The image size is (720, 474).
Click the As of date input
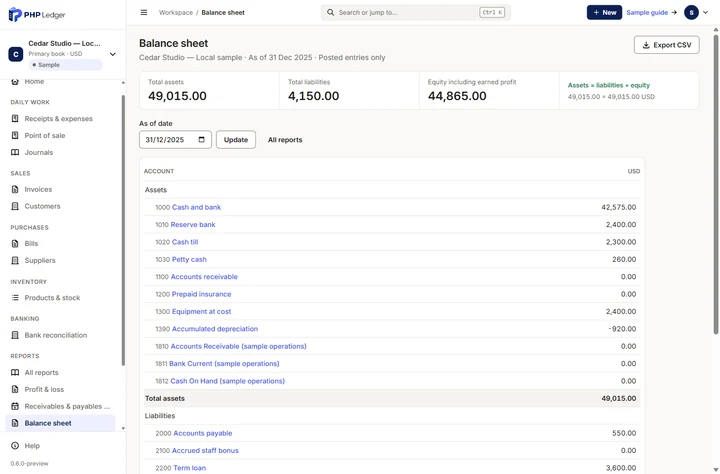175,140
